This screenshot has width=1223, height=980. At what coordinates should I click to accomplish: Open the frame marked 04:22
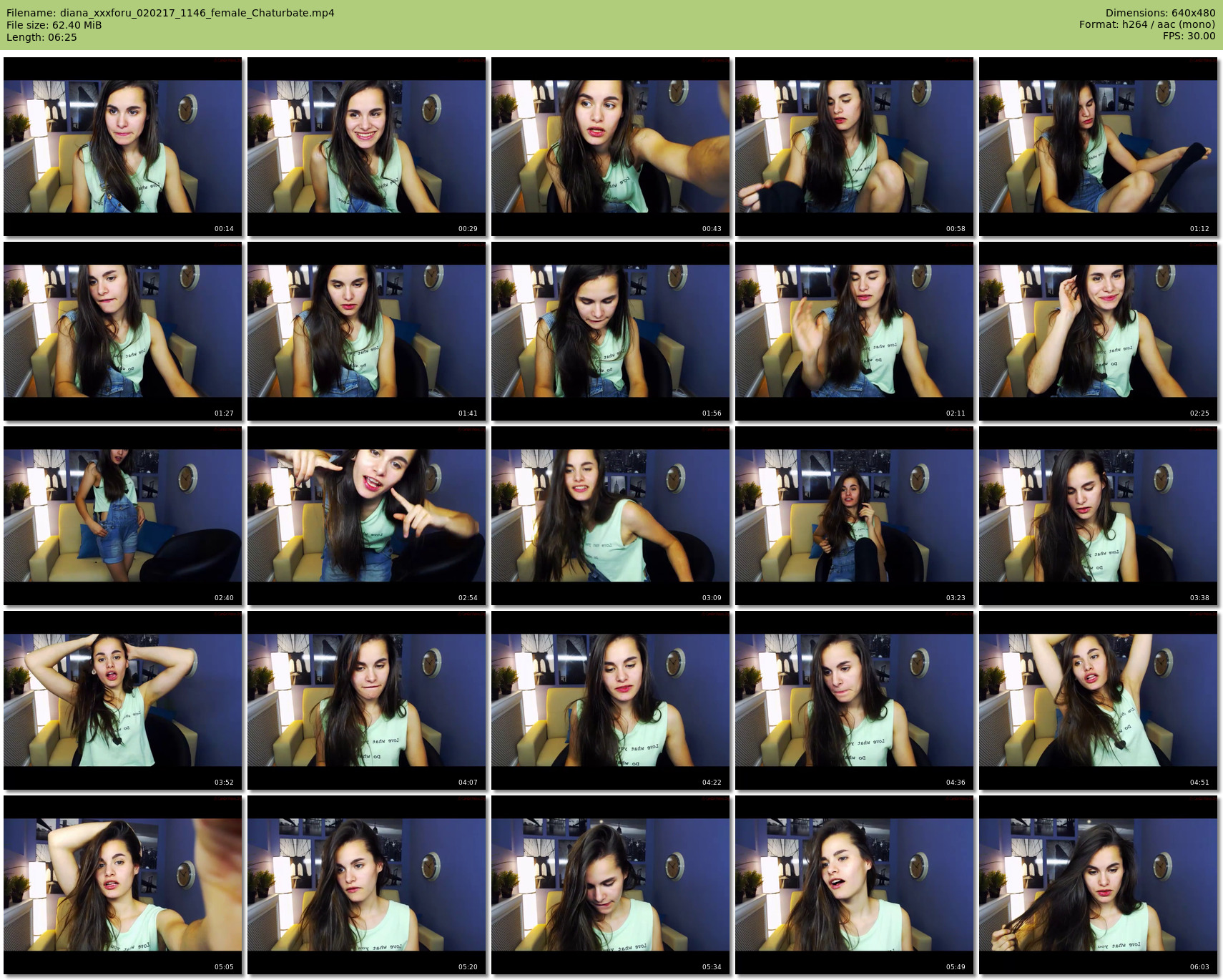pyautogui.click(x=611, y=700)
